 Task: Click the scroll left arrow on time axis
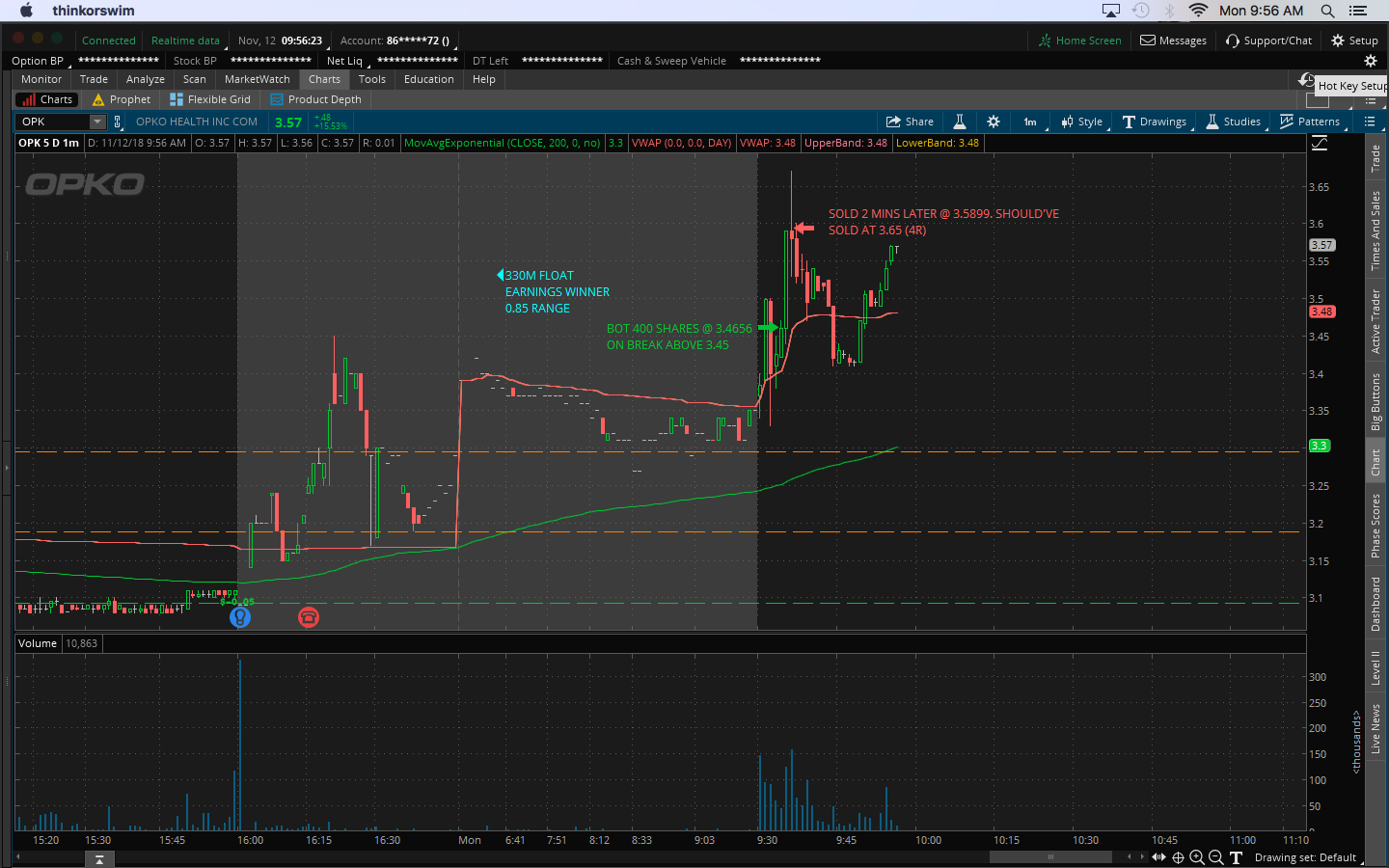click(x=1130, y=857)
